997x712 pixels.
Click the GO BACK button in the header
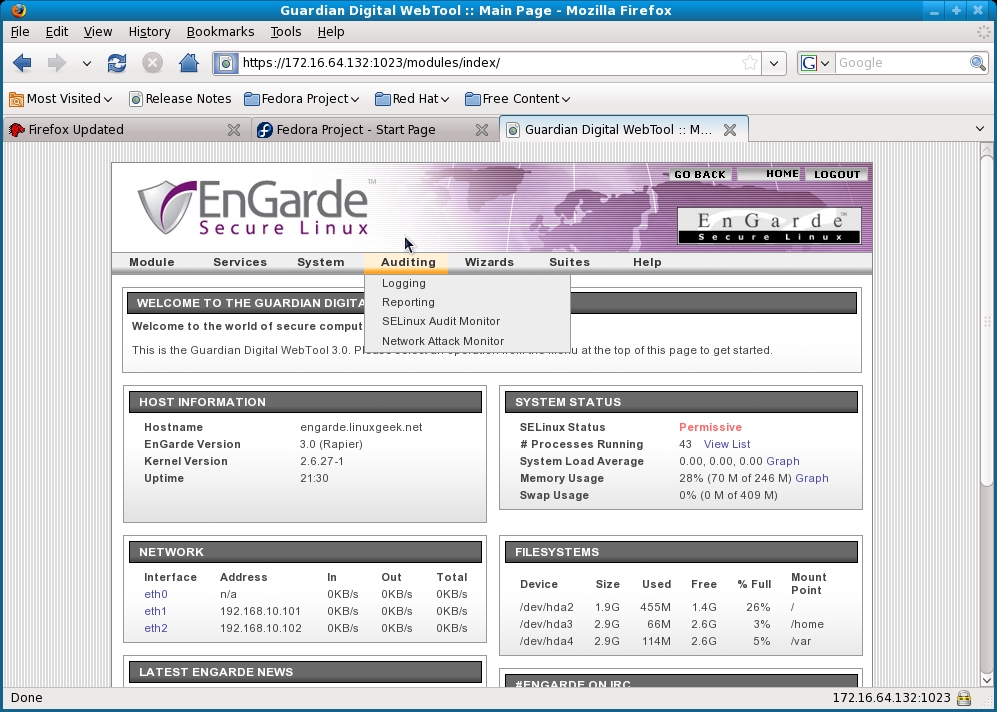tap(699, 174)
